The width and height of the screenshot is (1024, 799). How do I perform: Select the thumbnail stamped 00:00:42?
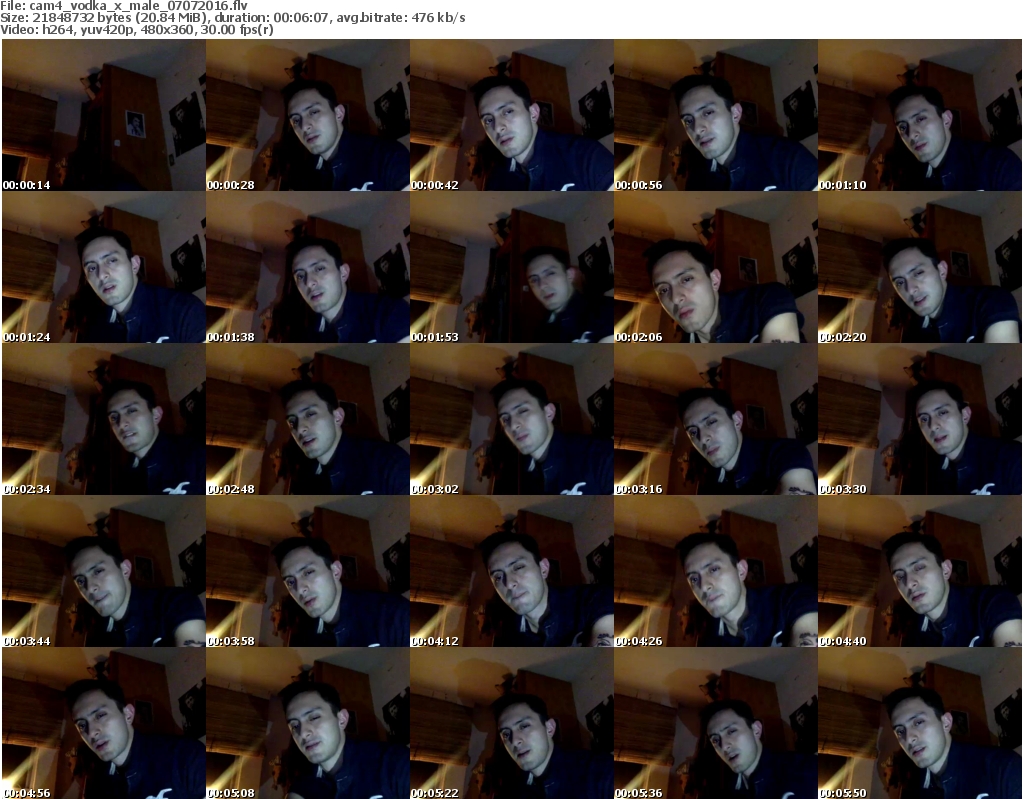pos(511,115)
